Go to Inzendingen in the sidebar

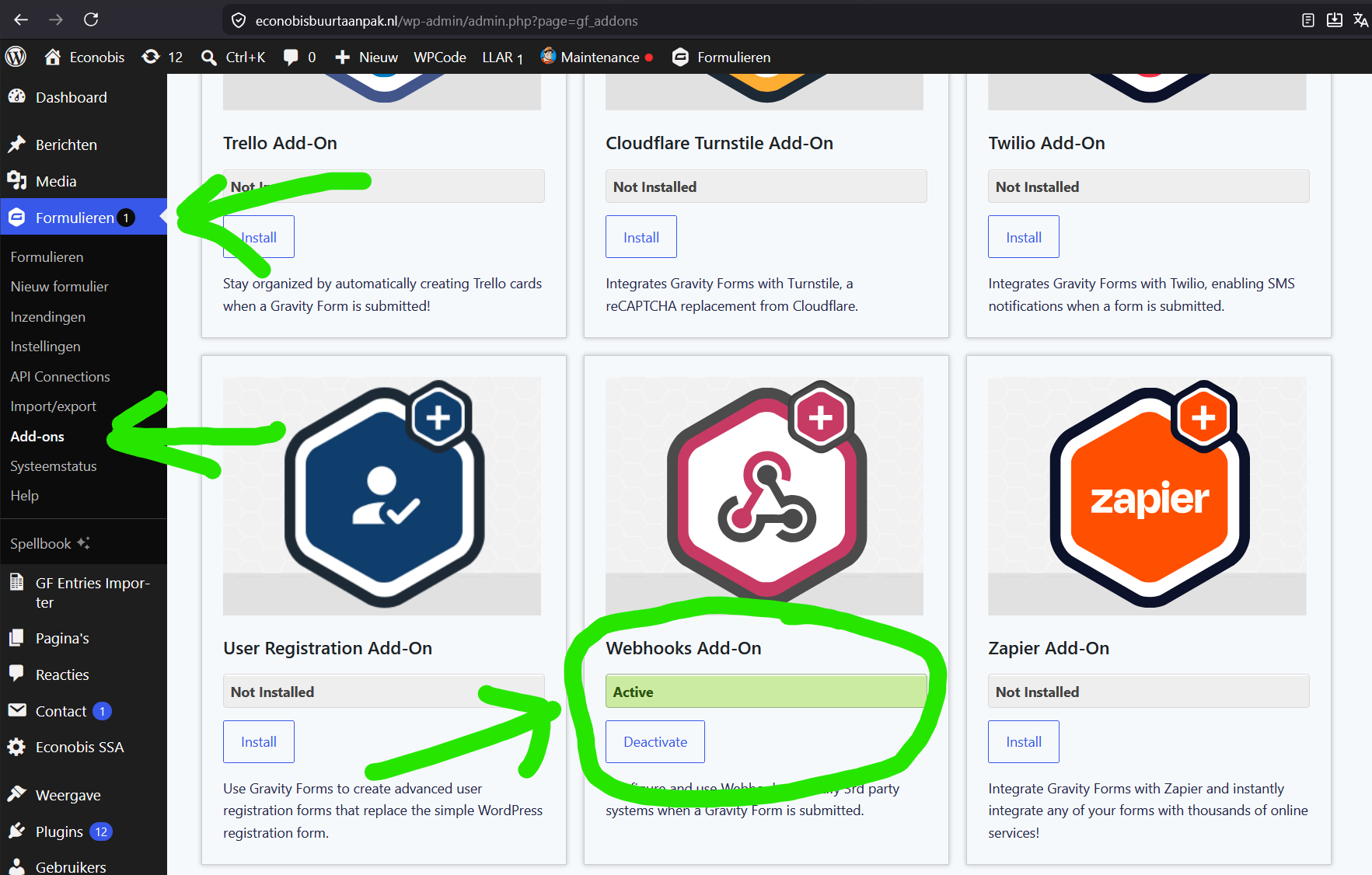point(47,317)
